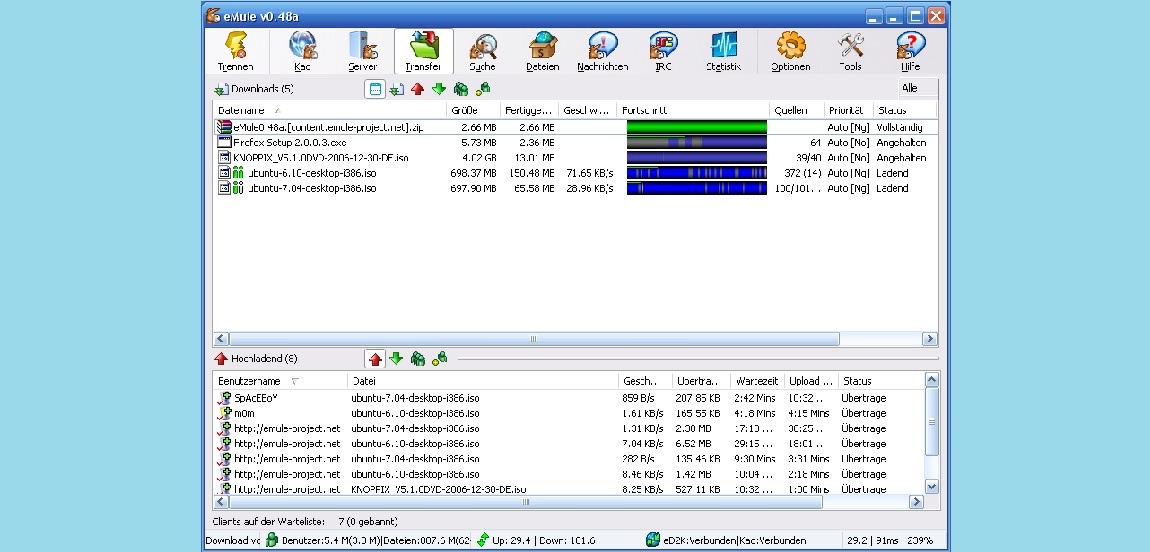The width and height of the screenshot is (1150, 552).
Task: Click the downloads-only view icon in Downloads bar
Action: (x=397, y=89)
